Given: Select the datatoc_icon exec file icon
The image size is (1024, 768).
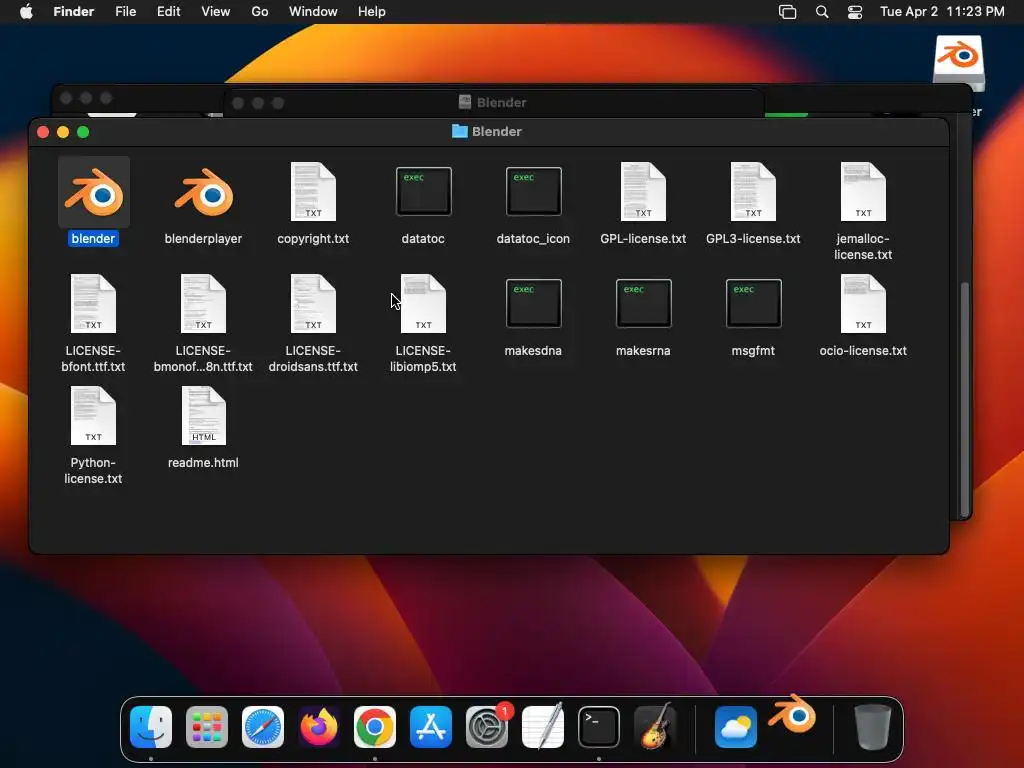Looking at the screenshot, I should 533,191.
